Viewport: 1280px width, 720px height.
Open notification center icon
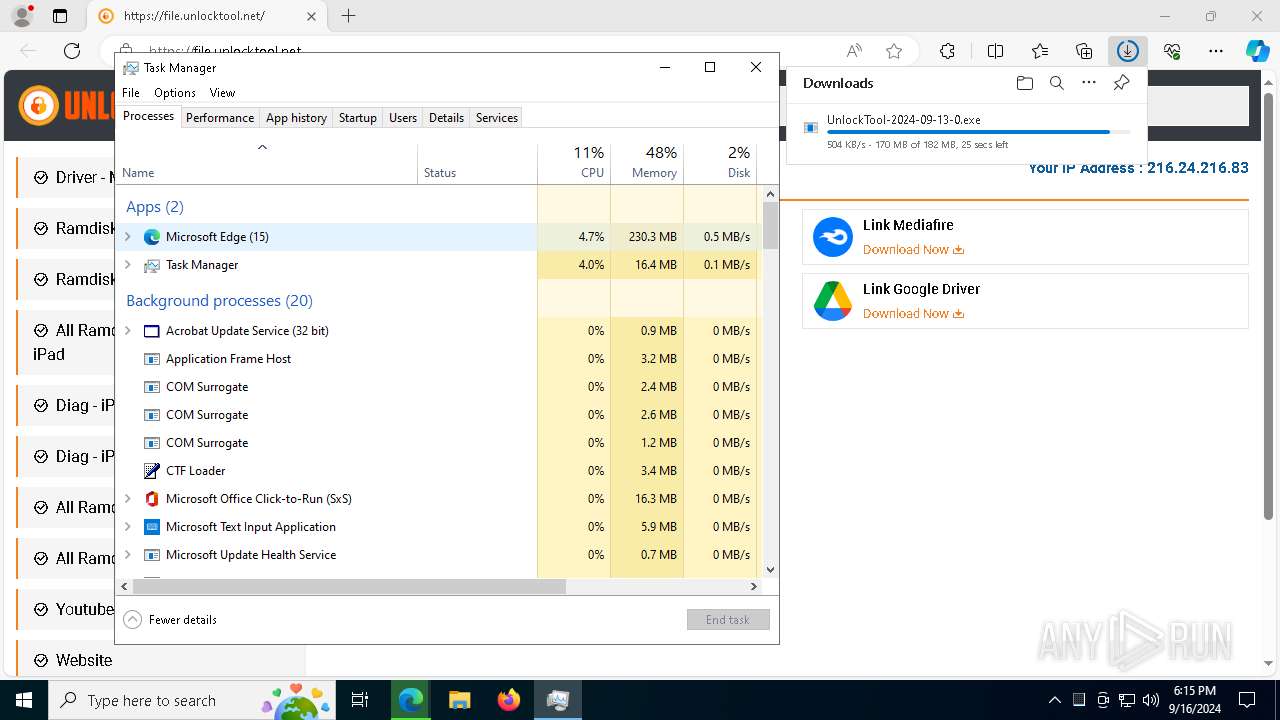[1247, 700]
